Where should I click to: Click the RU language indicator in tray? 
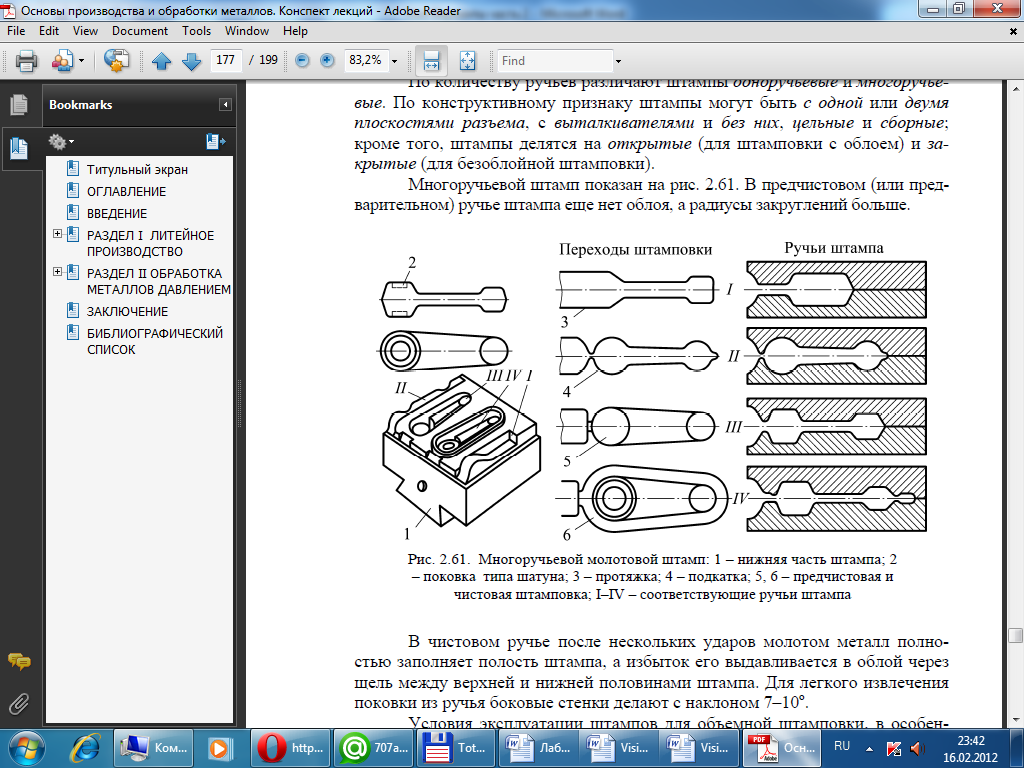pyautogui.click(x=842, y=746)
